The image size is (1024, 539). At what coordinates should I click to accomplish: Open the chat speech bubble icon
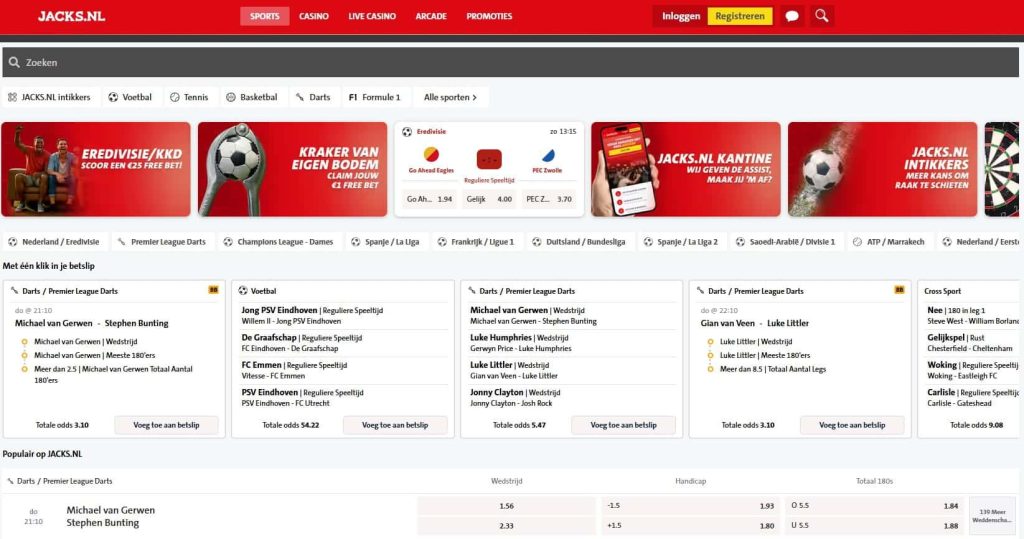click(792, 16)
